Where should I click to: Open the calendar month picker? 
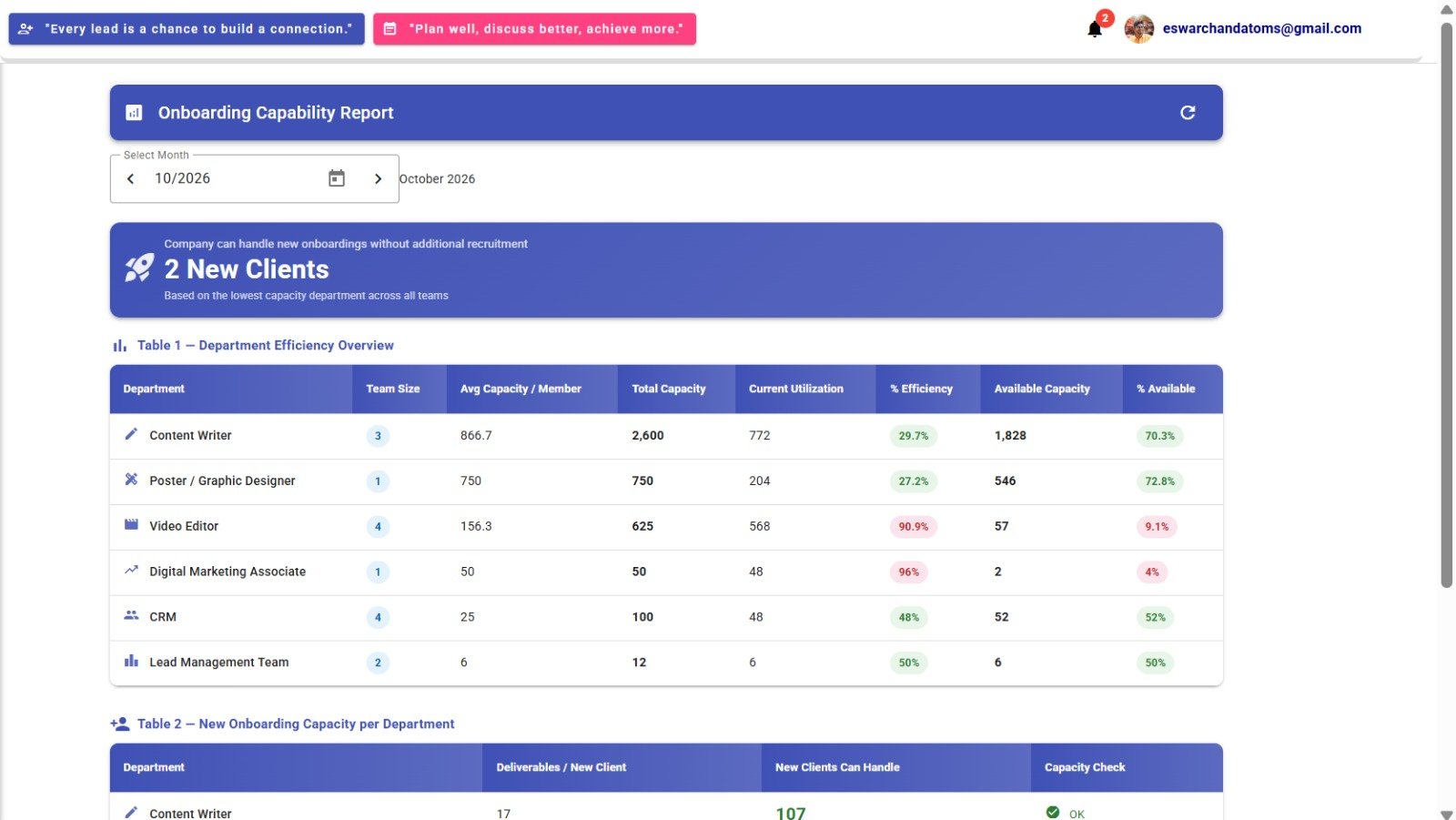point(337,178)
